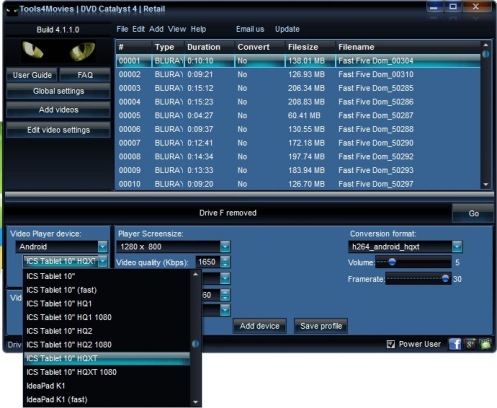Select row 00004 Fast Five Dom_50286
The image size is (497, 408).
coord(298,102)
